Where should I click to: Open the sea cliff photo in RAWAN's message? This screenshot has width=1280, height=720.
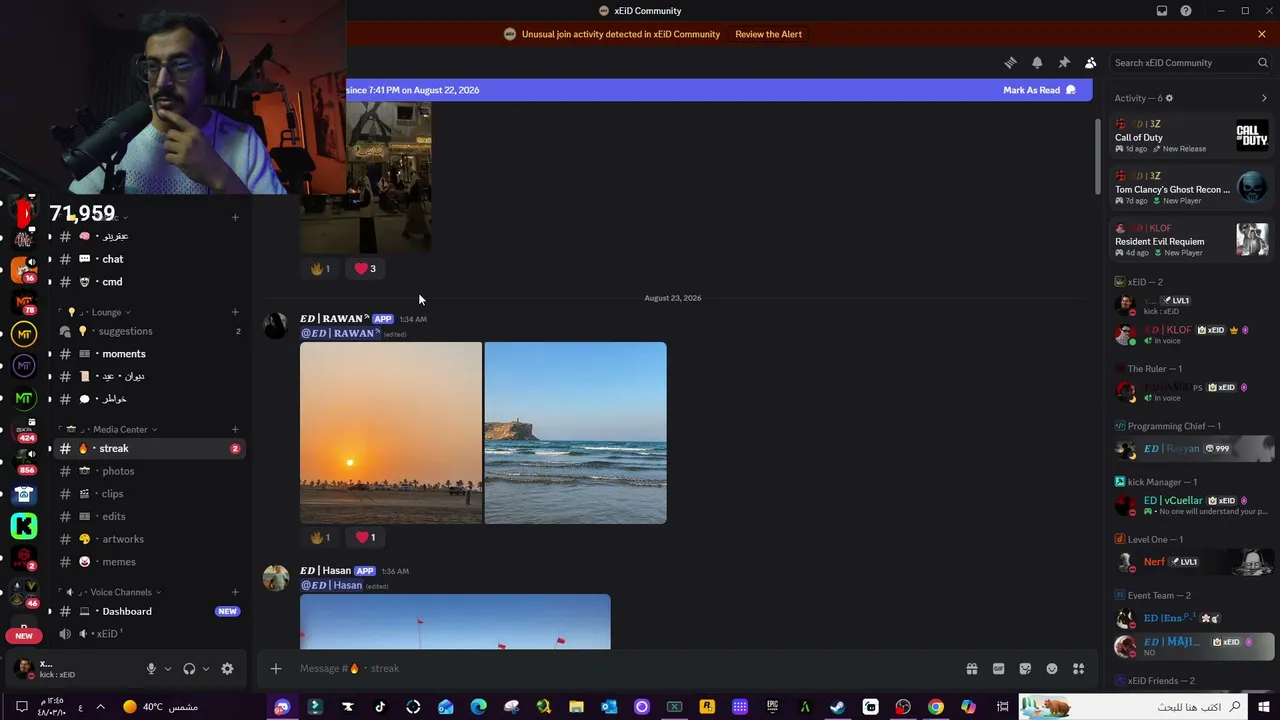tap(576, 433)
